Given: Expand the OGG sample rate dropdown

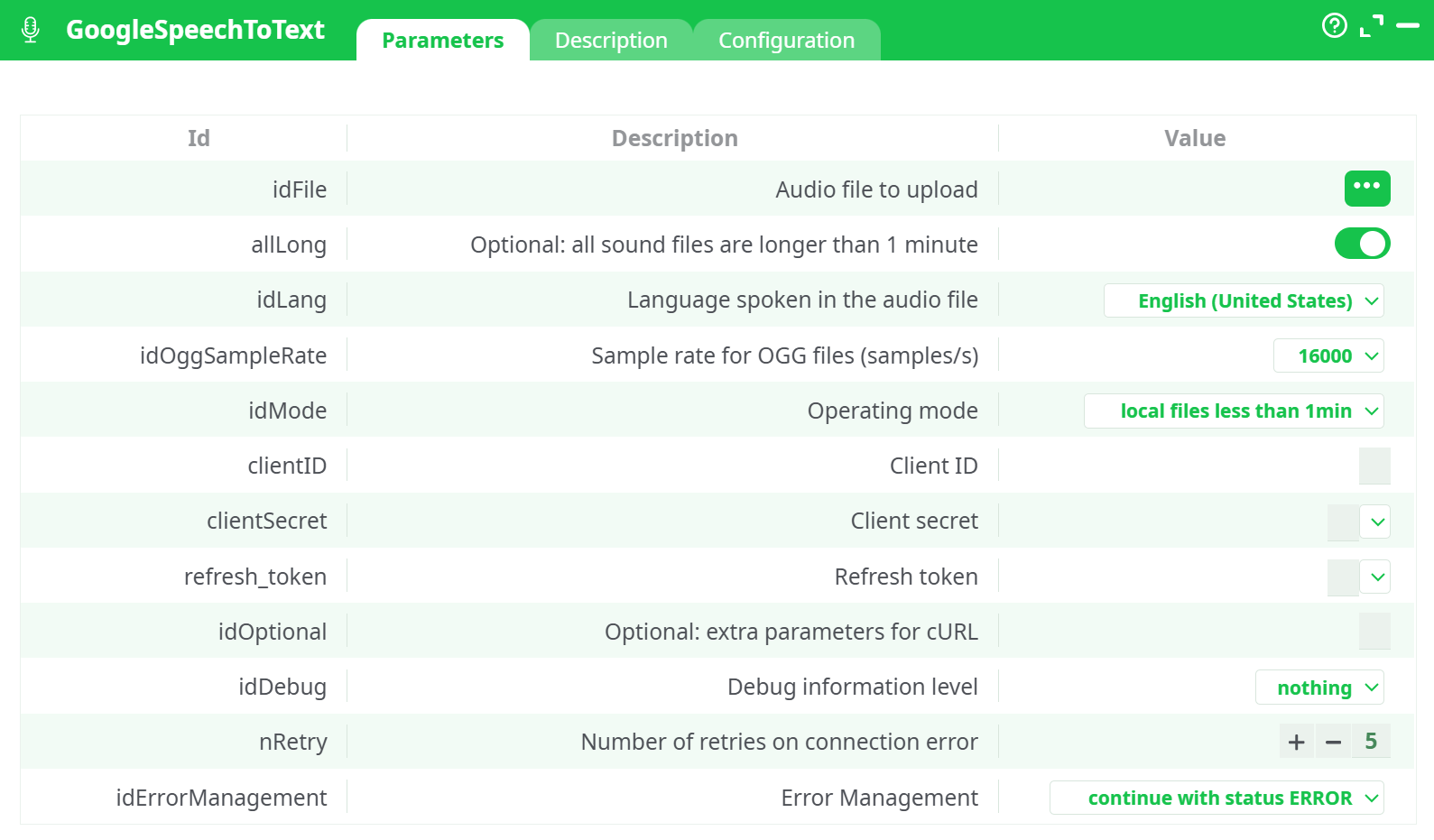Looking at the screenshot, I should tap(1328, 355).
